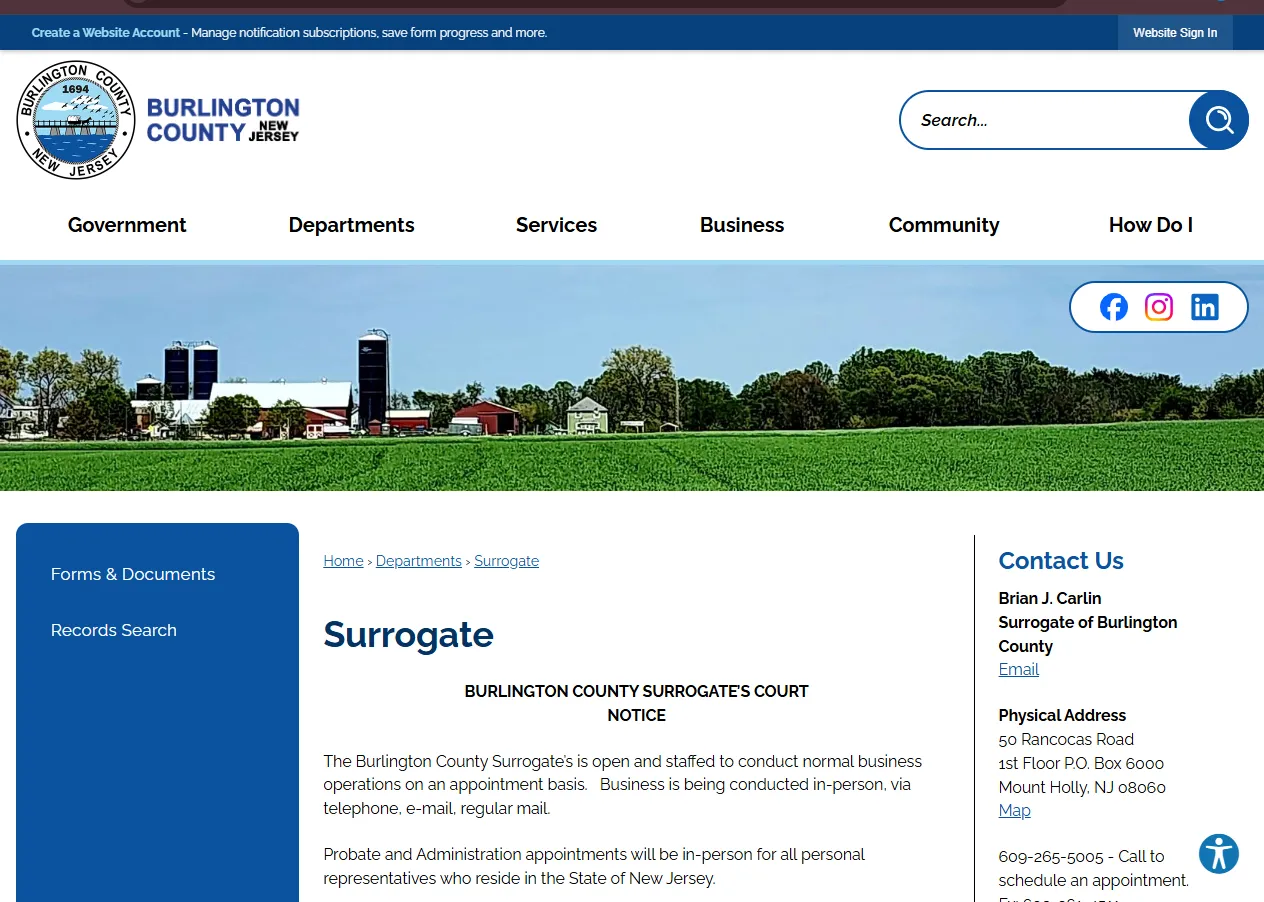Open the Instagram icon link

click(x=1159, y=307)
